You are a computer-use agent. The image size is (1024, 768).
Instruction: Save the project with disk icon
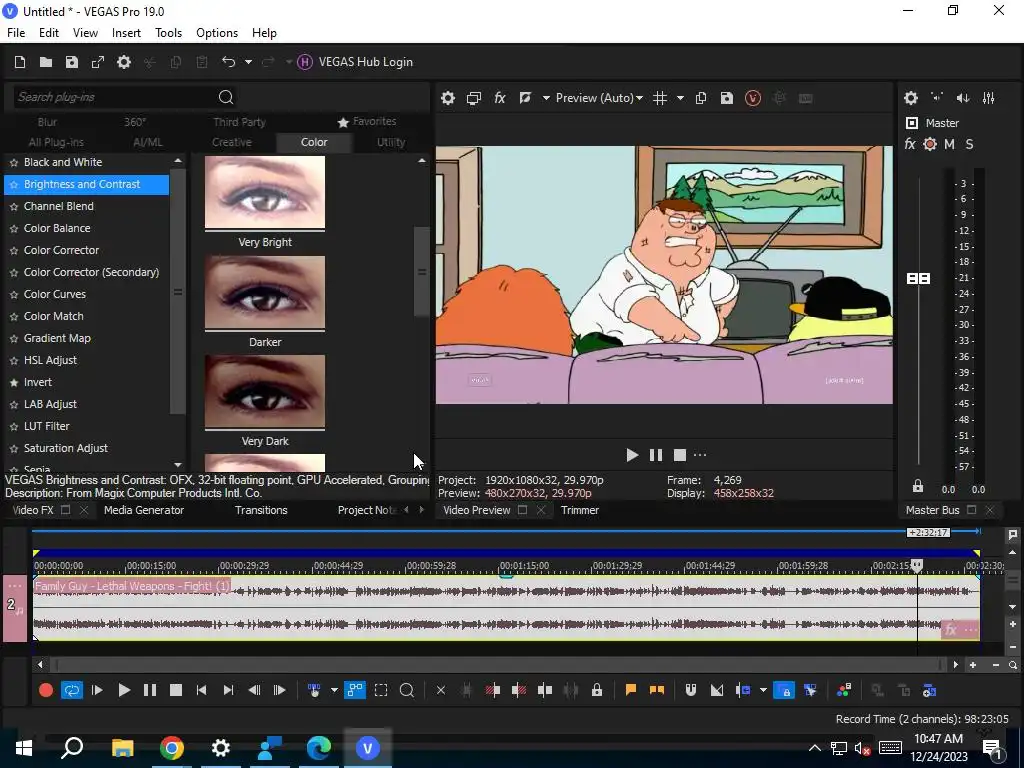click(x=72, y=62)
